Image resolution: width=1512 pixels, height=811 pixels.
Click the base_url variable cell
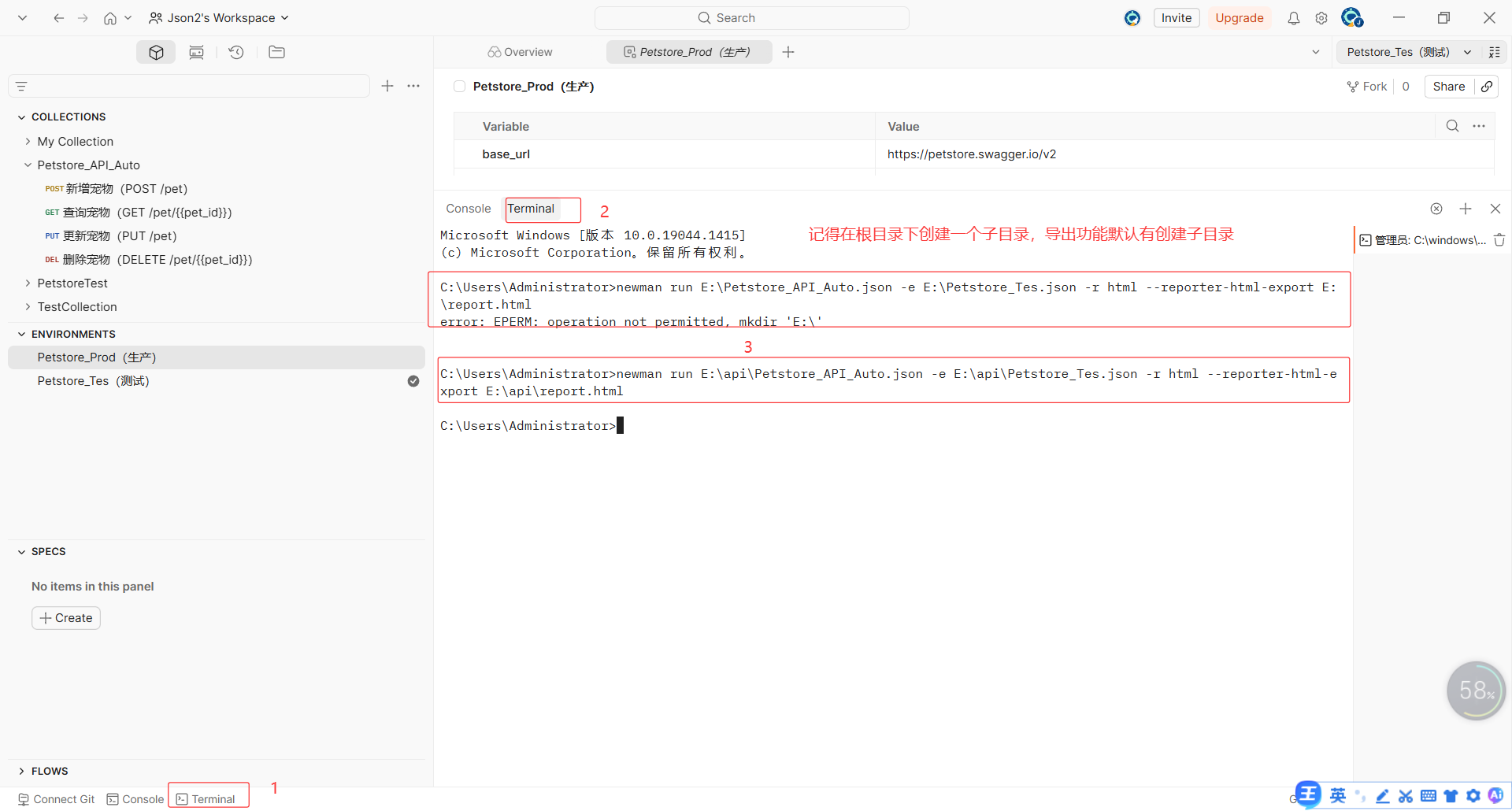click(664, 154)
